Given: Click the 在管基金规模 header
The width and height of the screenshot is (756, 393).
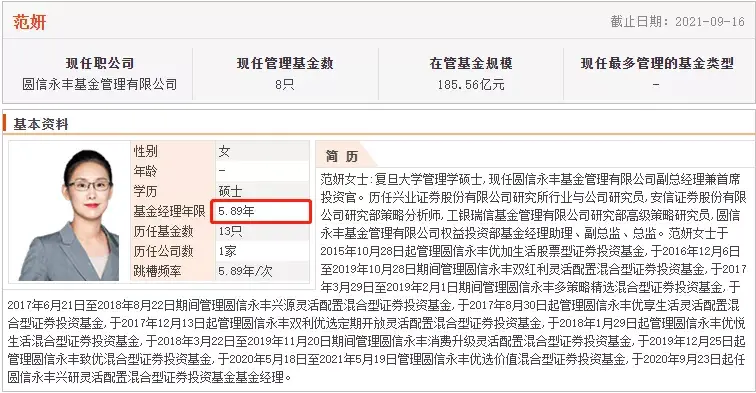Looking at the screenshot, I should 471,63.
